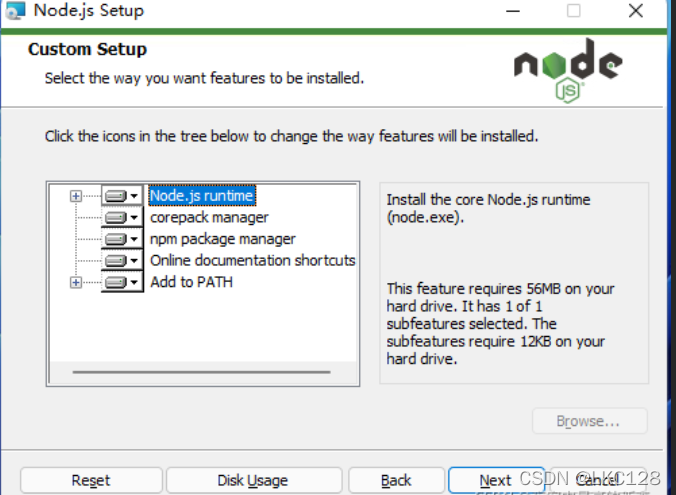Close the Node.js Setup window
Viewport: 676px width, 495px height.
(x=635, y=11)
